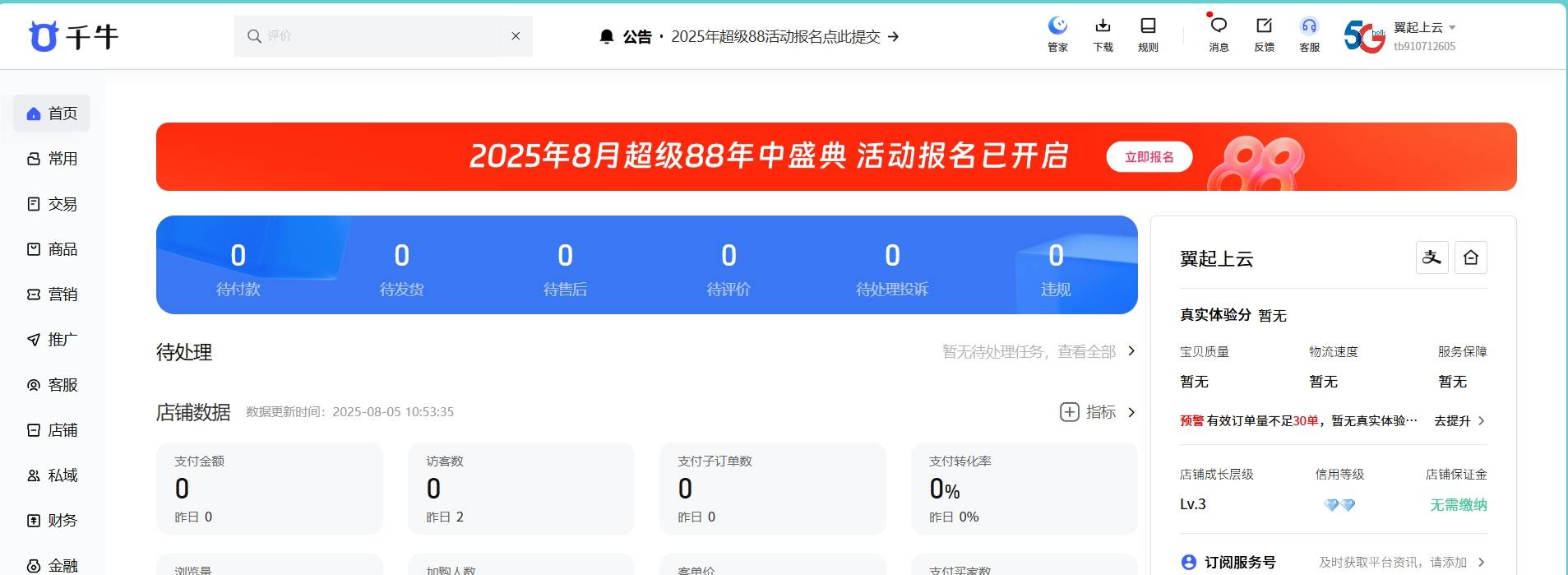Click the 翼起上云 shop name heading

coord(1216,259)
